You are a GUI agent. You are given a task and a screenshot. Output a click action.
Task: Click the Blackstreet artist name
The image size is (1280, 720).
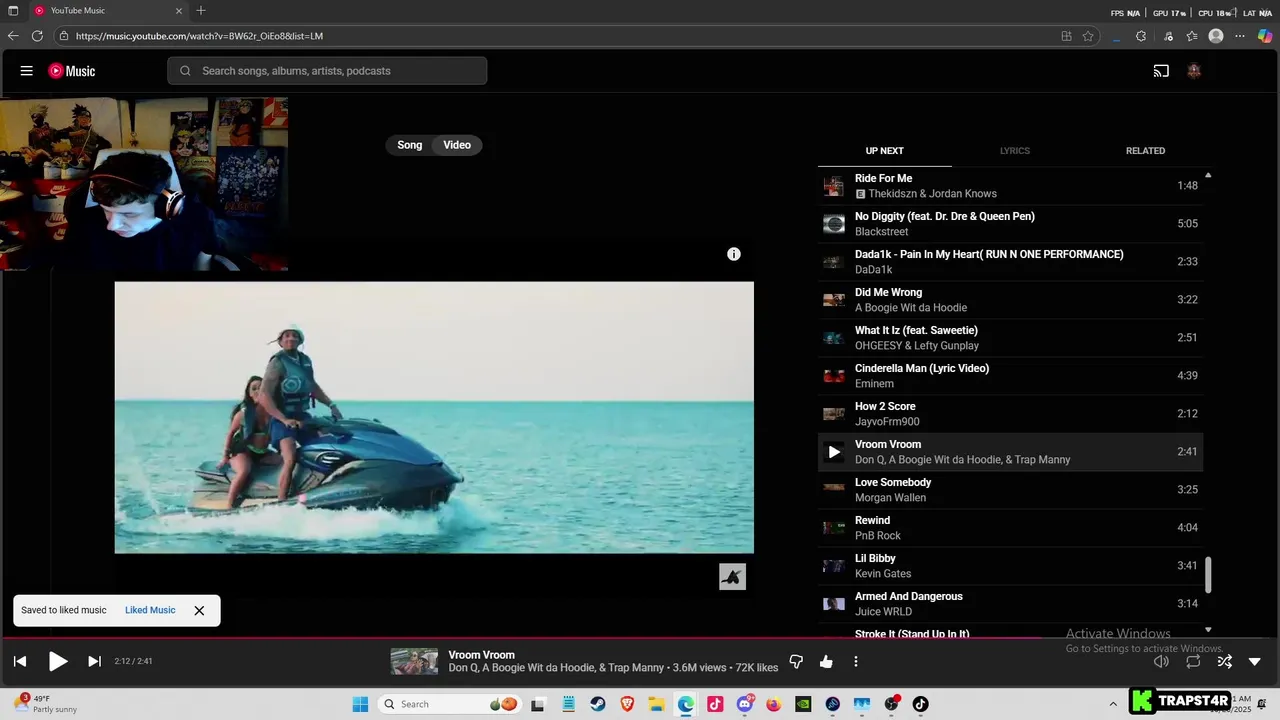881,232
